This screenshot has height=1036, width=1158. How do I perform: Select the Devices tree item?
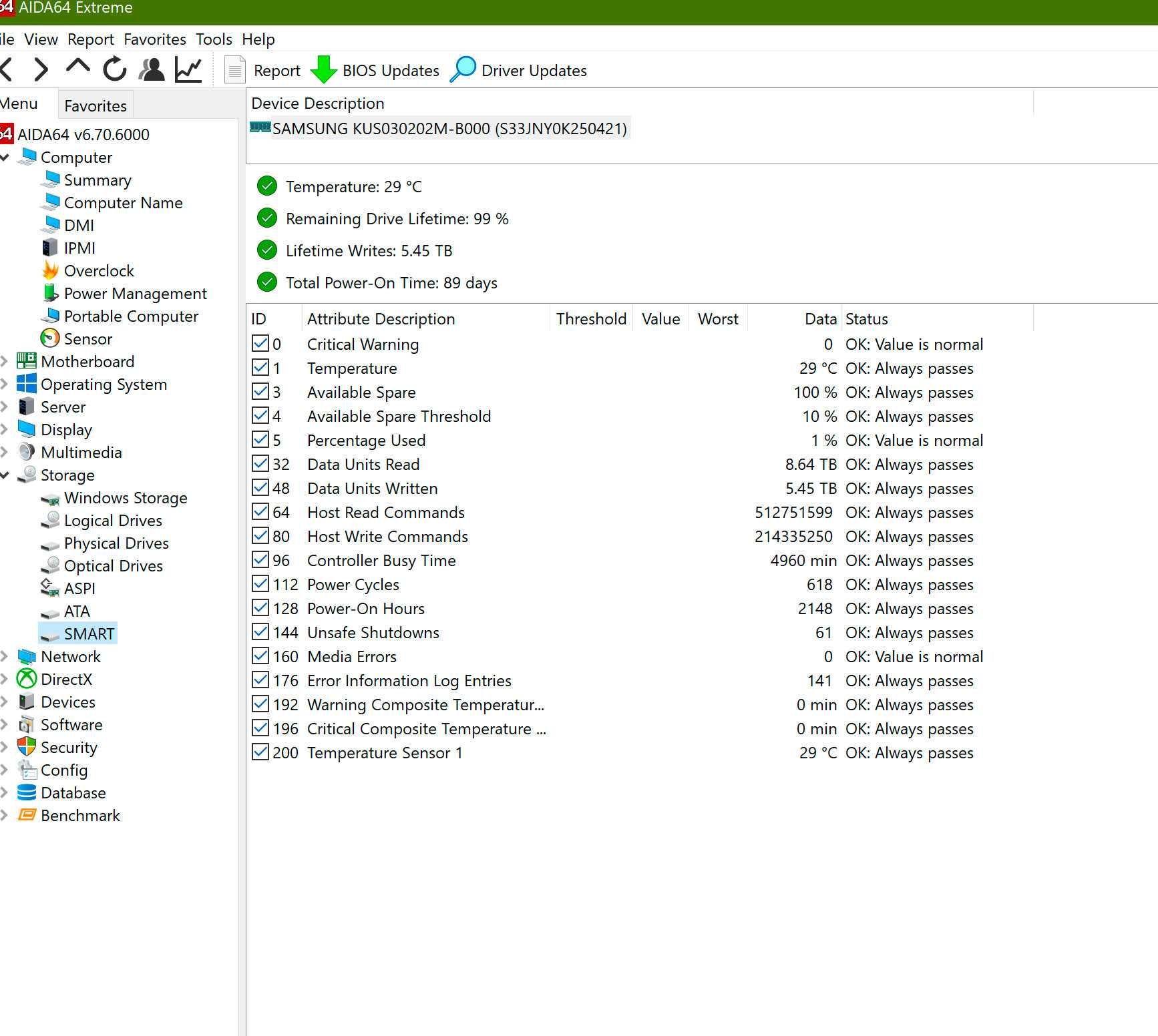pos(68,702)
